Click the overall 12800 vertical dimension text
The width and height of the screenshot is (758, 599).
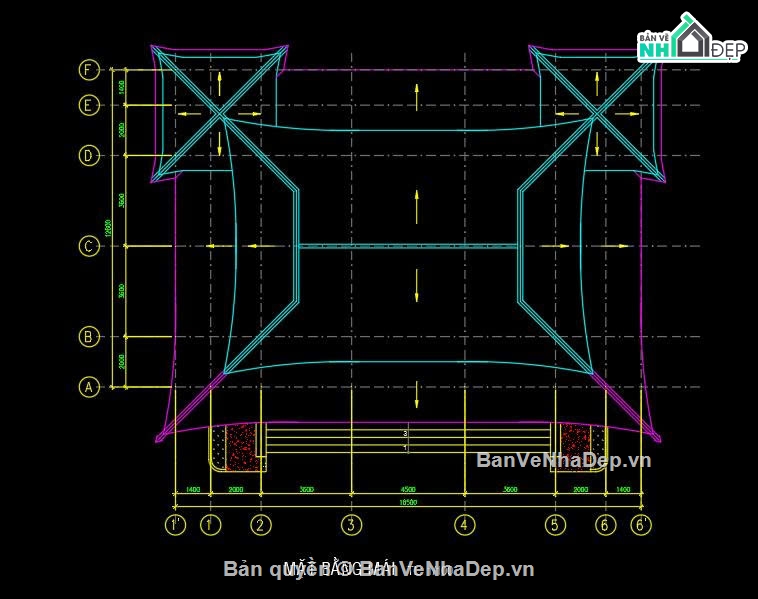[x=108, y=228]
